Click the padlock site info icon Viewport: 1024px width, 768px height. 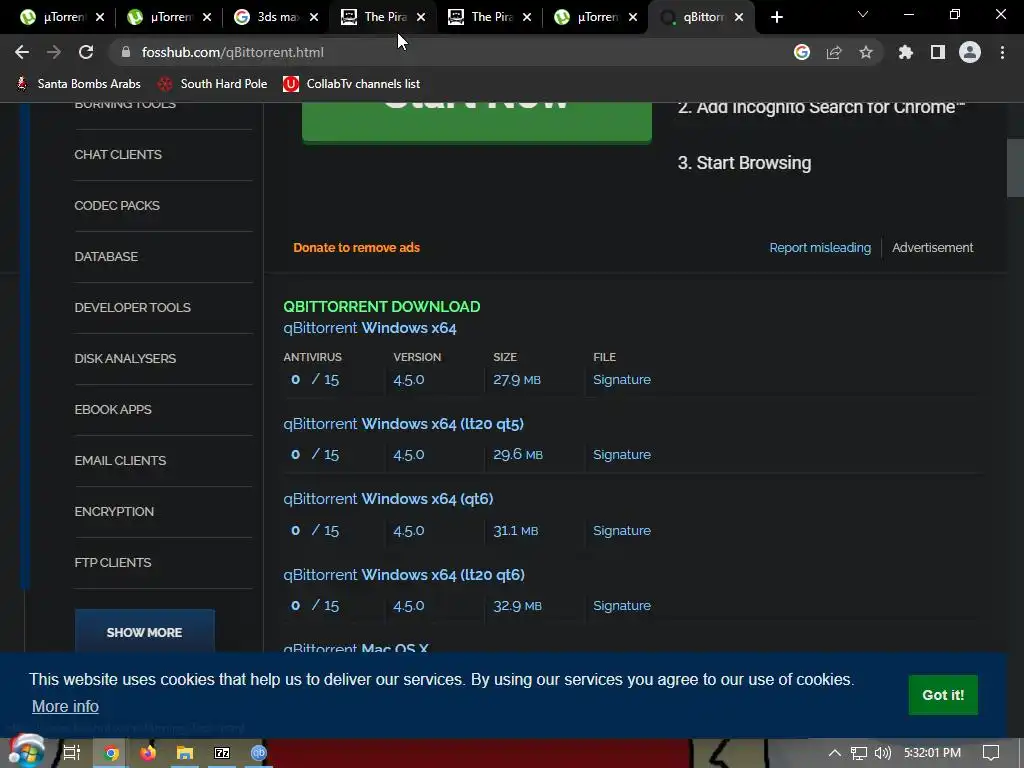click(x=126, y=52)
